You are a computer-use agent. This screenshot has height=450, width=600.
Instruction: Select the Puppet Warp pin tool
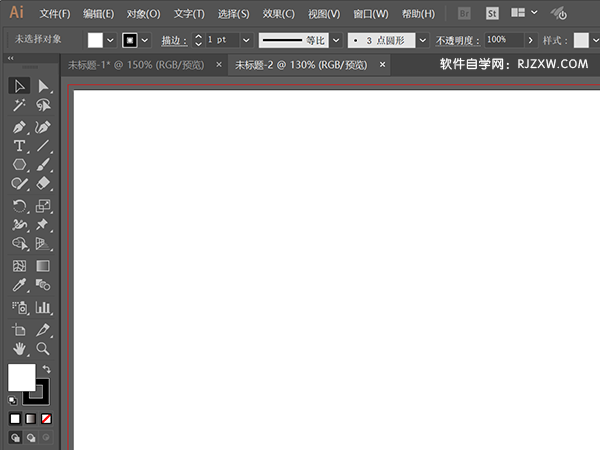click(x=43, y=225)
